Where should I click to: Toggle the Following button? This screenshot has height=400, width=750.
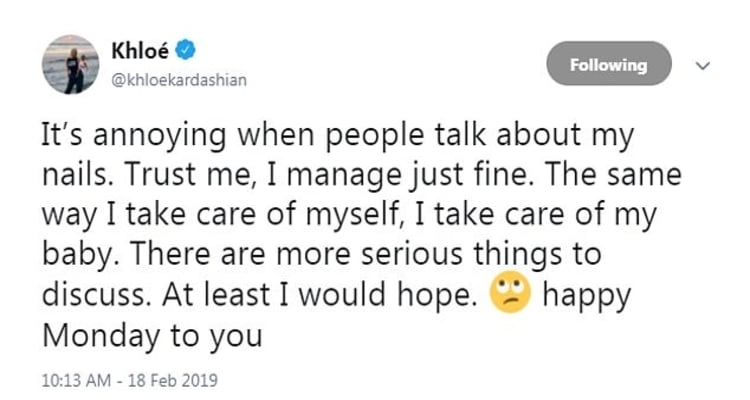coord(609,65)
